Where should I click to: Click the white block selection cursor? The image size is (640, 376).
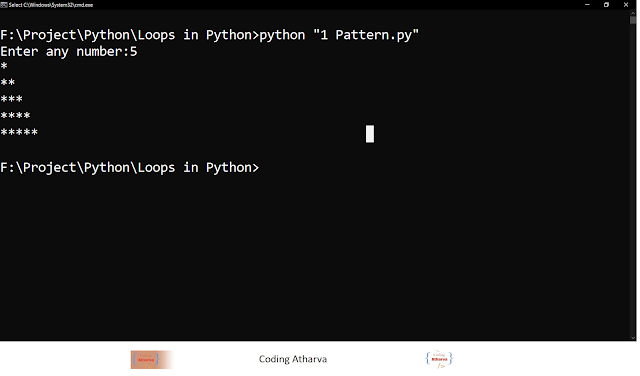coord(370,134)
